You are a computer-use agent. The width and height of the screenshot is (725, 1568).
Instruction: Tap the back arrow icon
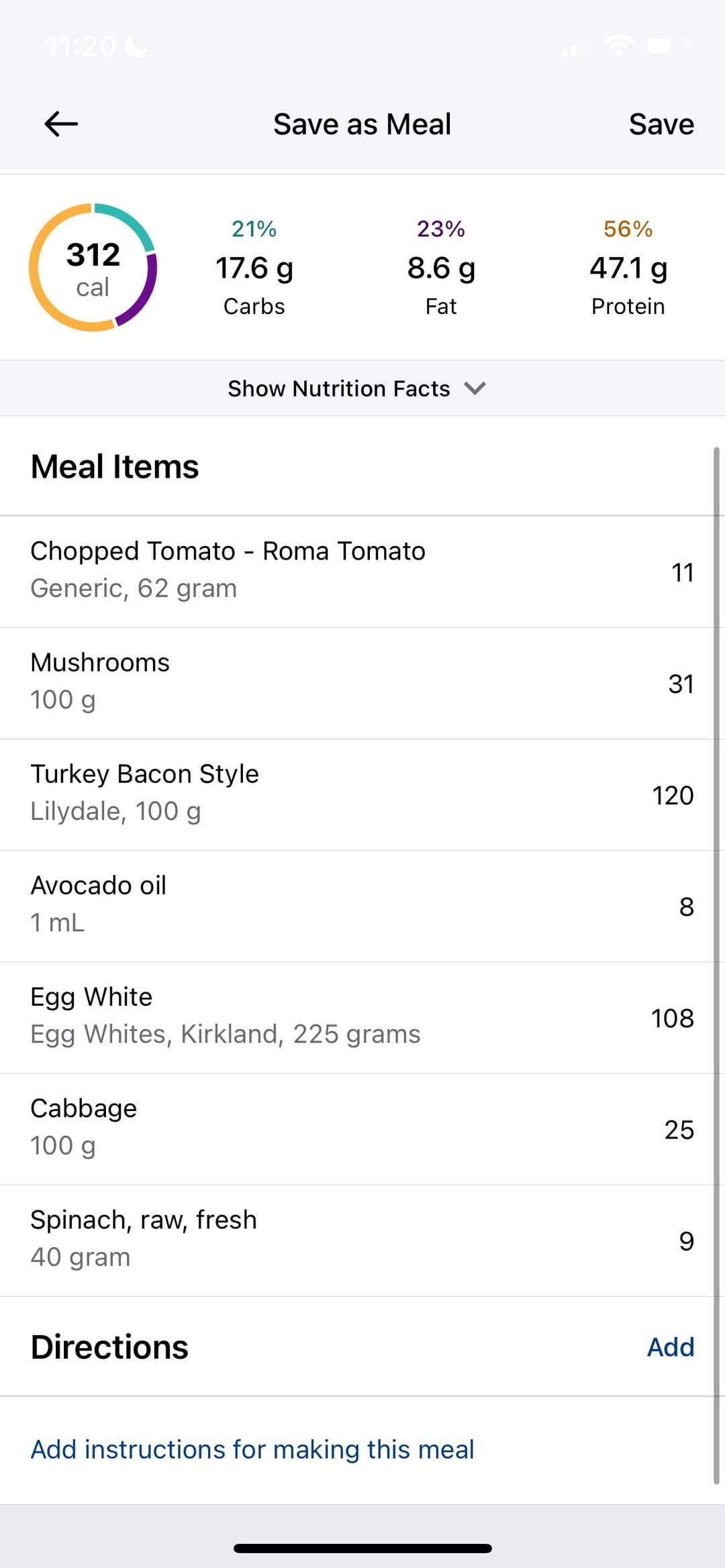click(x=61, y=124)
